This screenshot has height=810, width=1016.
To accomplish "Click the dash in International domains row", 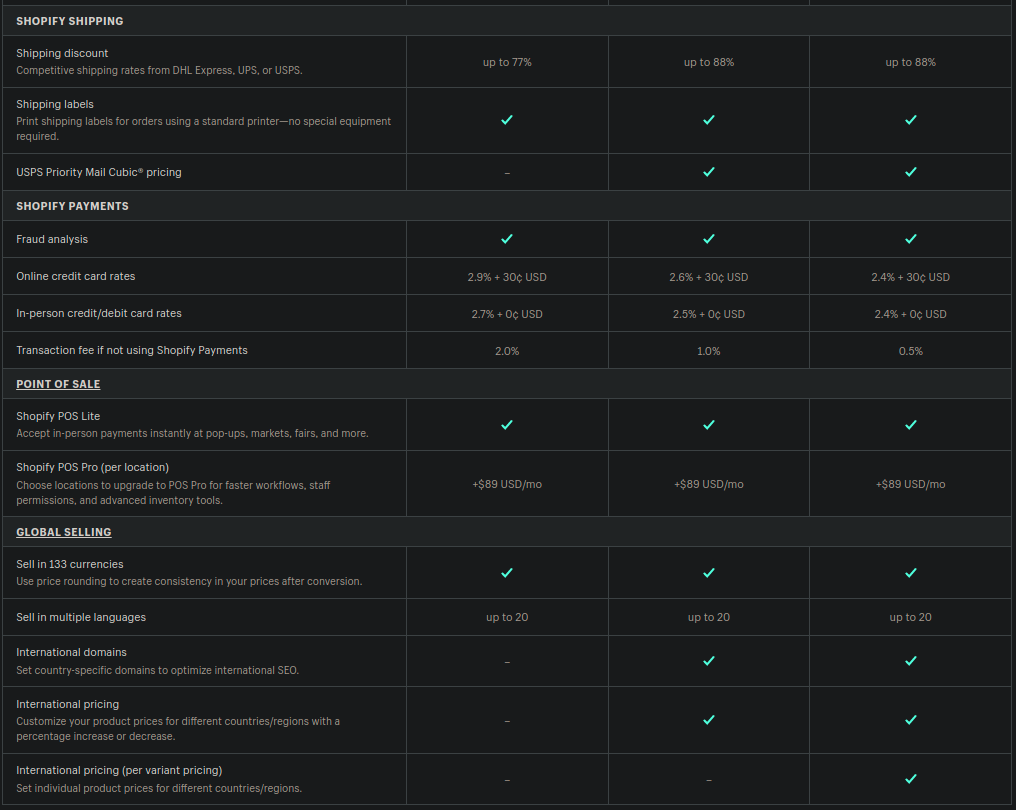I will 507,662.
